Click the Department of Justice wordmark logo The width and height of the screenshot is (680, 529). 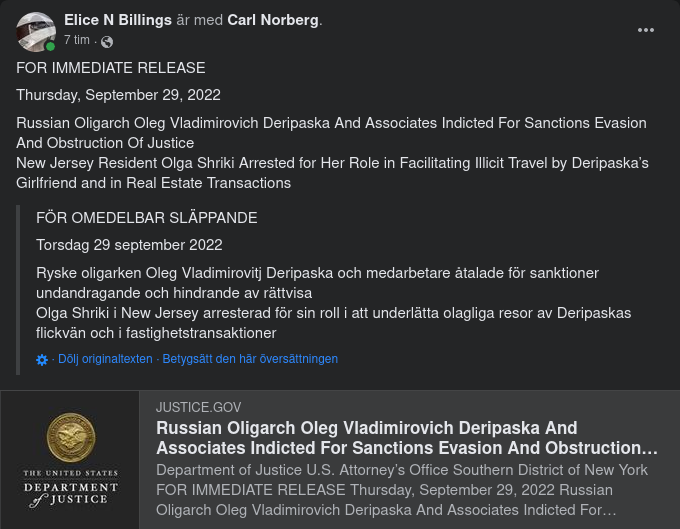(x=70, y=488)
